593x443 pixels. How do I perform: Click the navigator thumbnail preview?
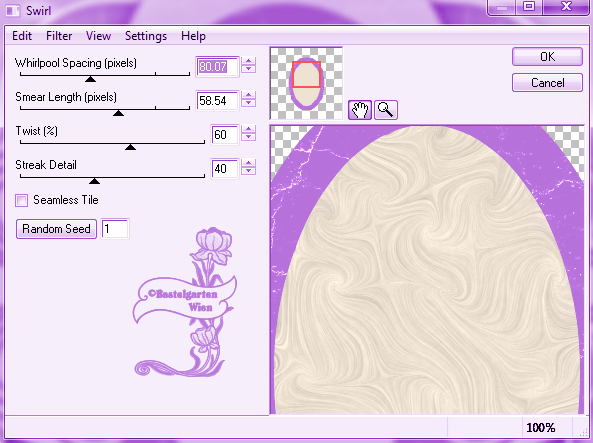[306, 83]
